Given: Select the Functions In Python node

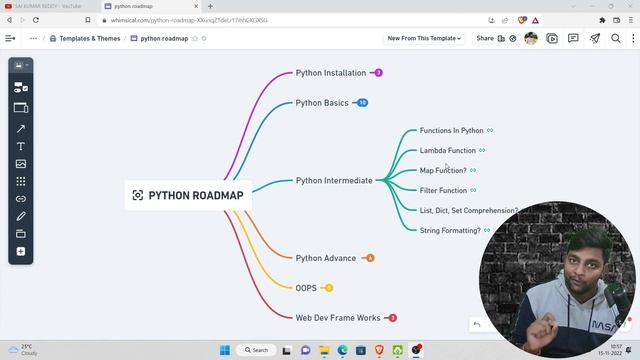Looking at the screenshot, I should 451,131.
